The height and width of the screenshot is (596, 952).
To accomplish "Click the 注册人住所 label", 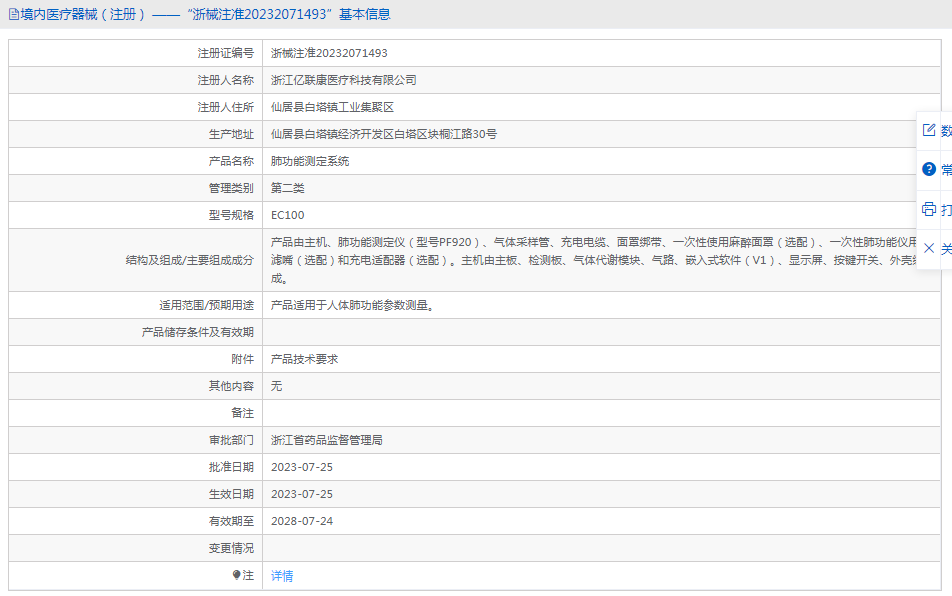I will [x=225, y=107].
